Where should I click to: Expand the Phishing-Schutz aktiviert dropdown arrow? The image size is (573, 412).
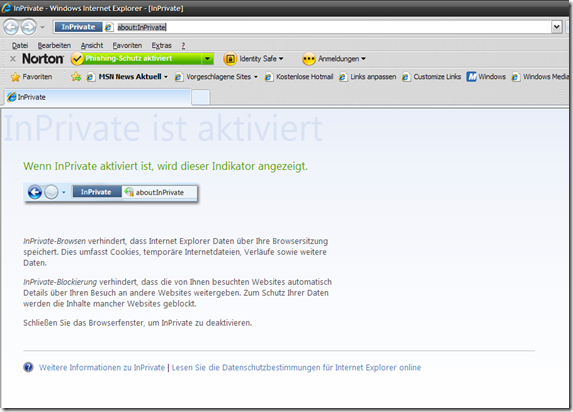208,58
